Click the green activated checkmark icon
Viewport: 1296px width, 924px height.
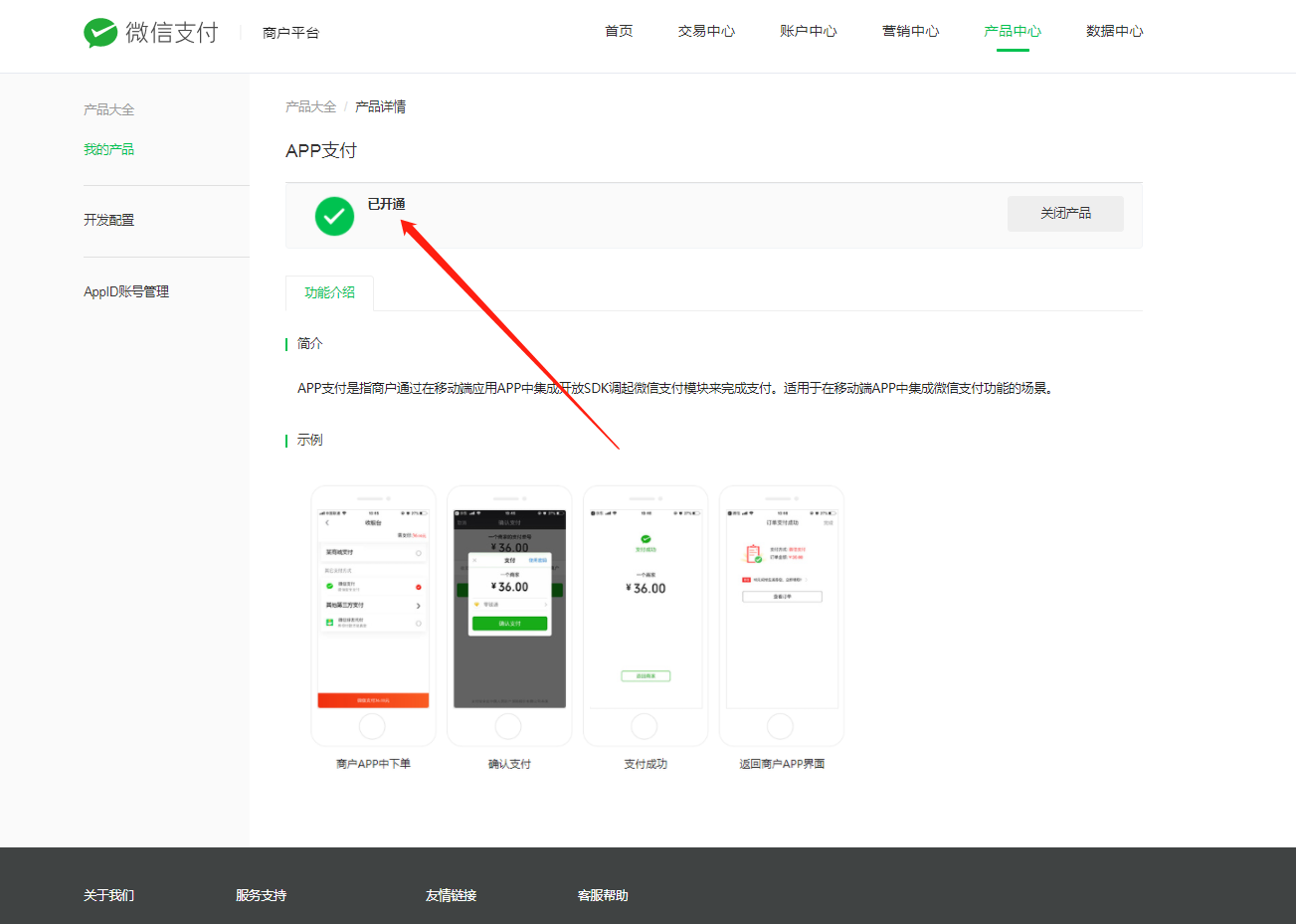334,216
